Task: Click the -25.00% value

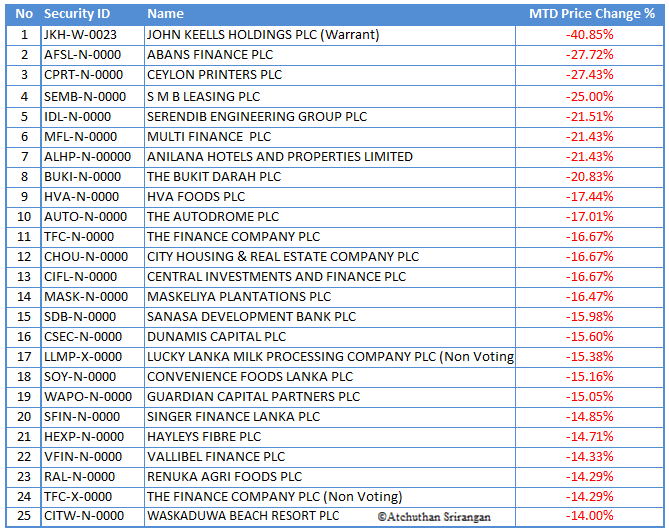Action: (x=590, y=96)
